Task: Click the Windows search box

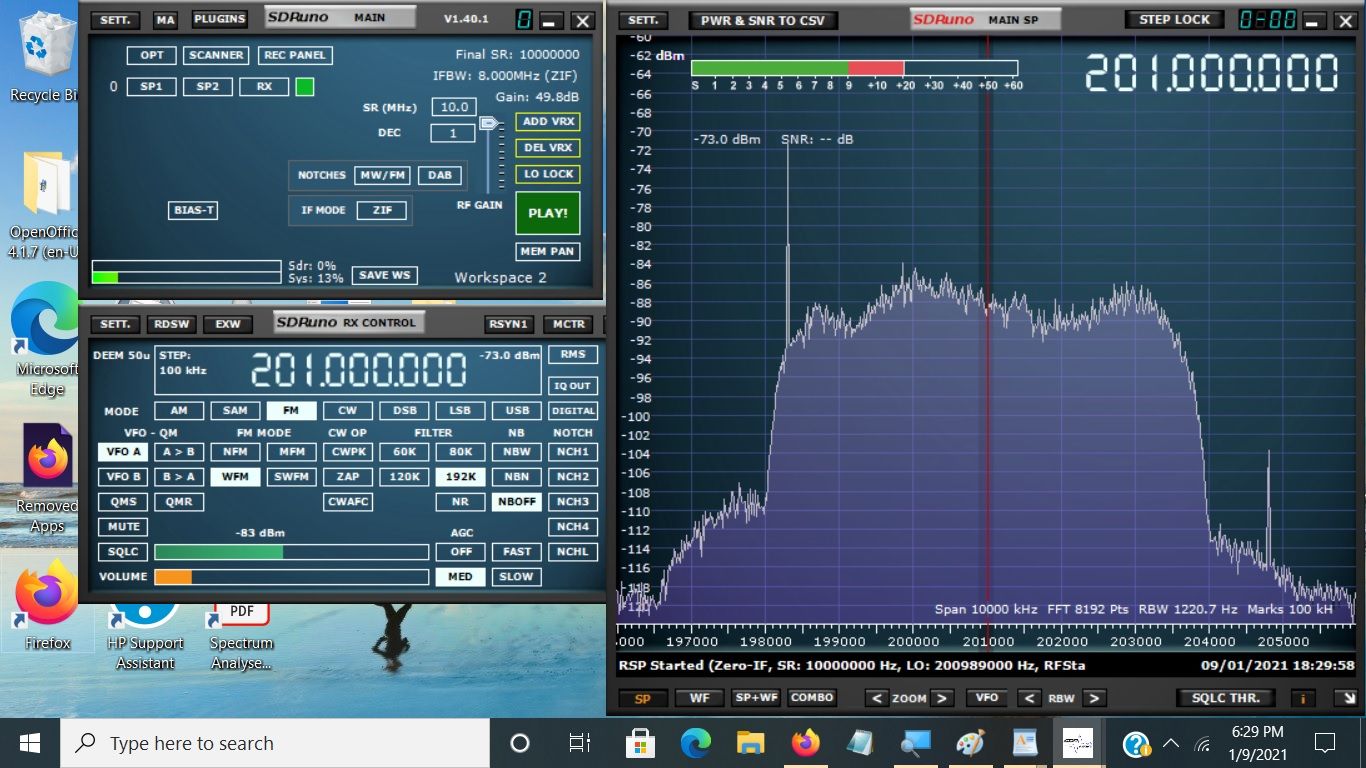Action: (x=280, y=743)
